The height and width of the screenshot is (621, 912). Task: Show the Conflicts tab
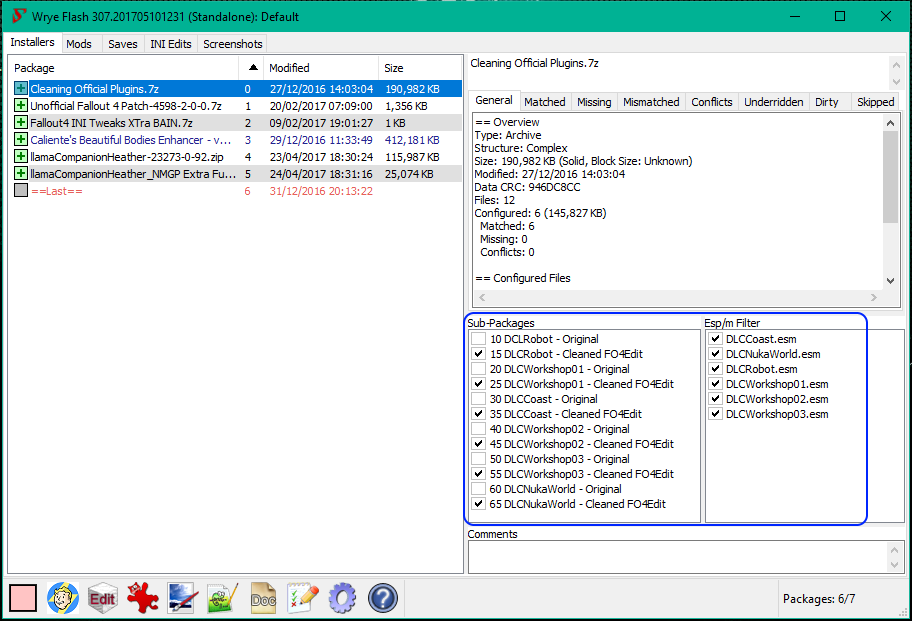coord(712,102)
